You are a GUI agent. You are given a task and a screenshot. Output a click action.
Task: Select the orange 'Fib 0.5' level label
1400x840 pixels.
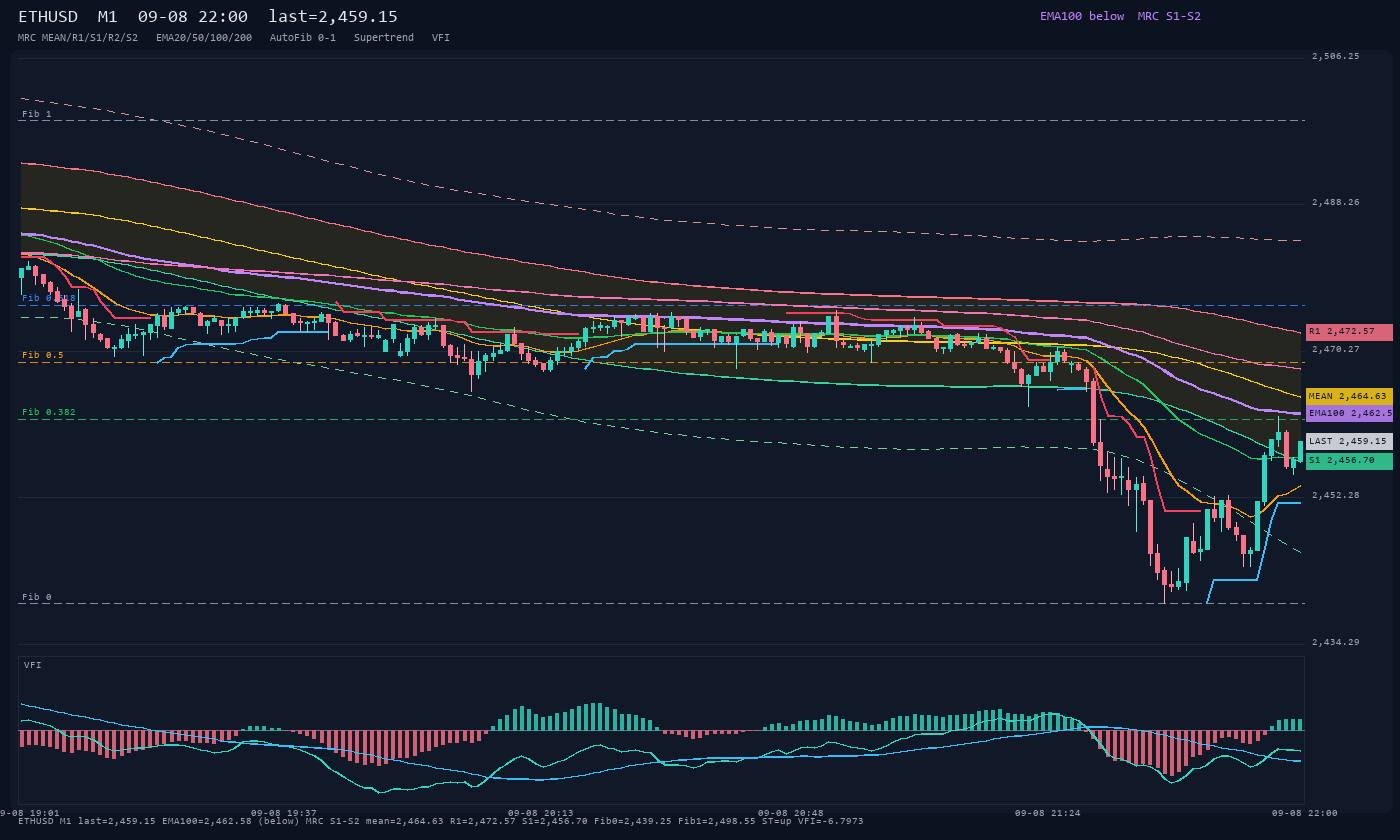point(43,355)
